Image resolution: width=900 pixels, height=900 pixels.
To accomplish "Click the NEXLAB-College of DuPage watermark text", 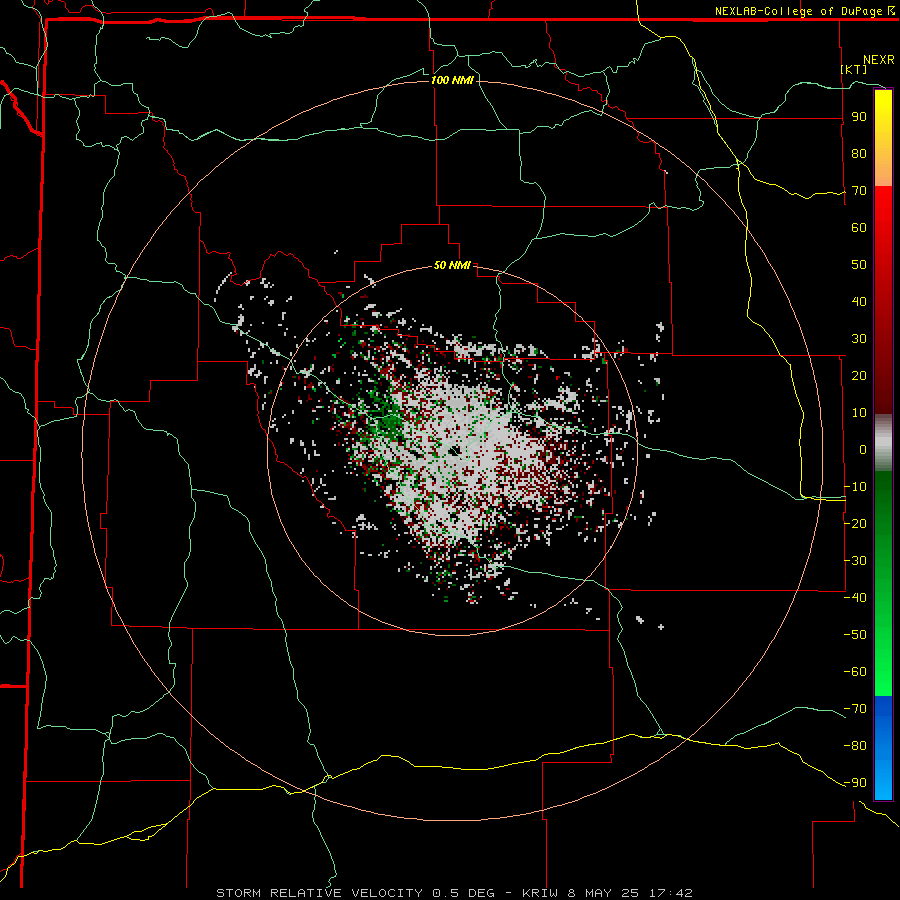I will (804, 11).
